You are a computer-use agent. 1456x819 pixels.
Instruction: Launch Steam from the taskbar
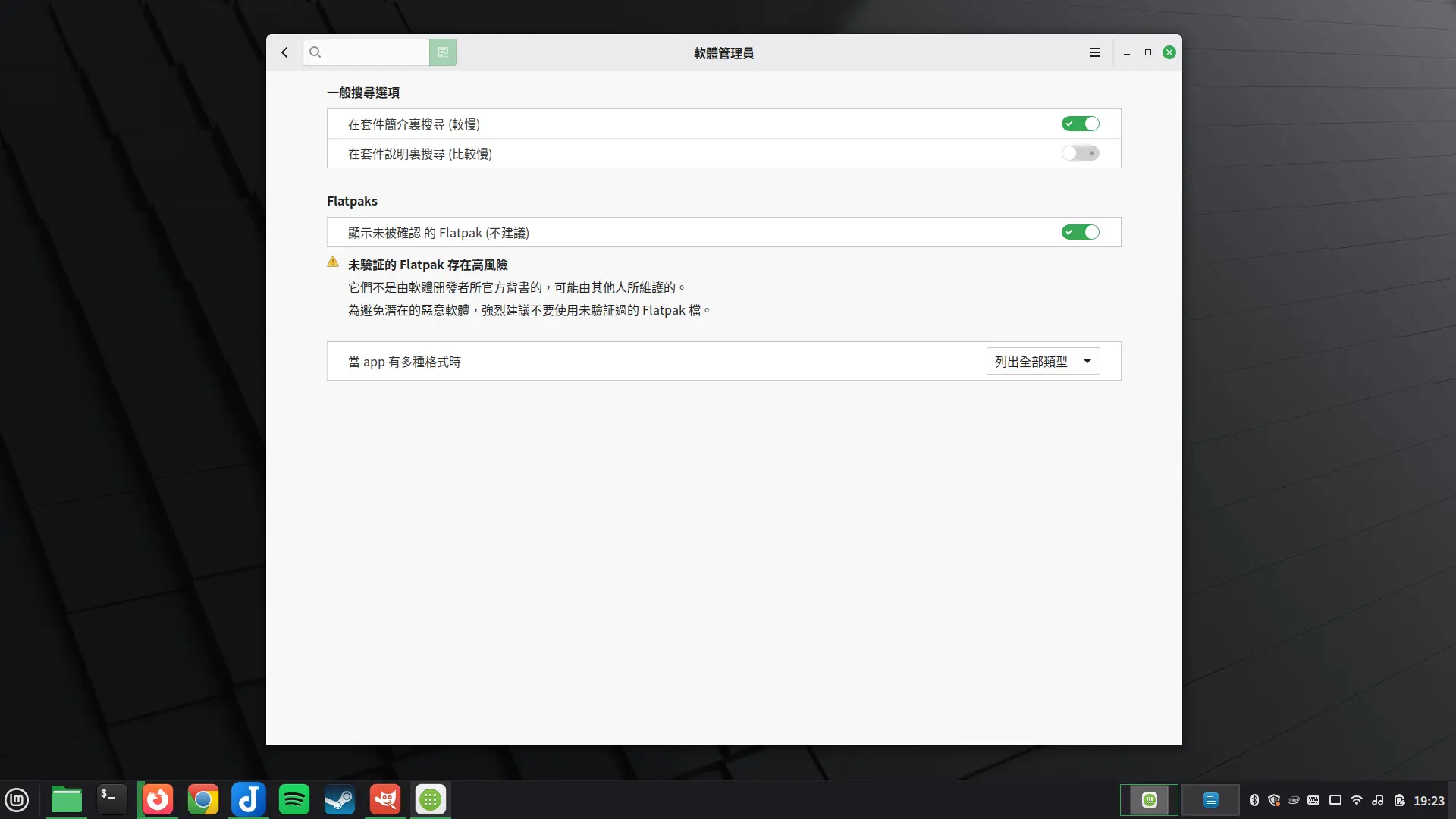pyautogui.click(x=339, y=799)
